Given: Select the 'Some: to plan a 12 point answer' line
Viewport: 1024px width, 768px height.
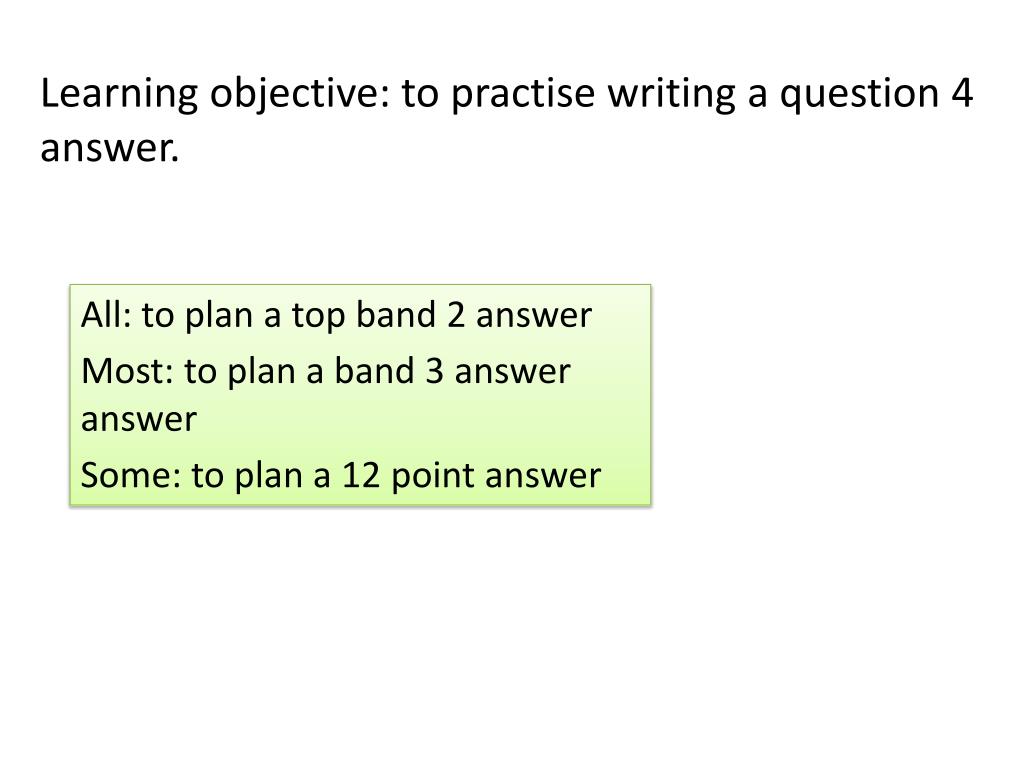Looking at the screenshot, I should click(x=341, y=475).
